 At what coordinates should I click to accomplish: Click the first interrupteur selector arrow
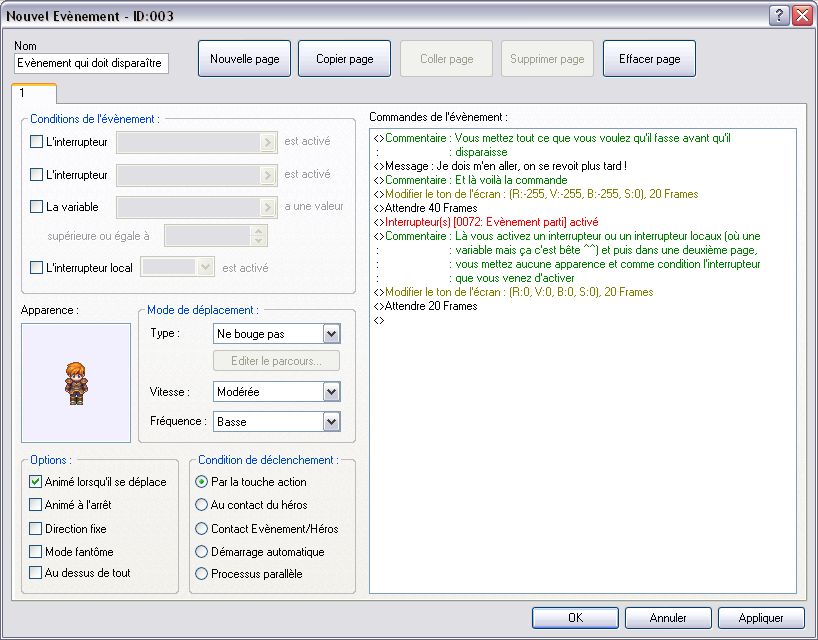tap(268, 142)
